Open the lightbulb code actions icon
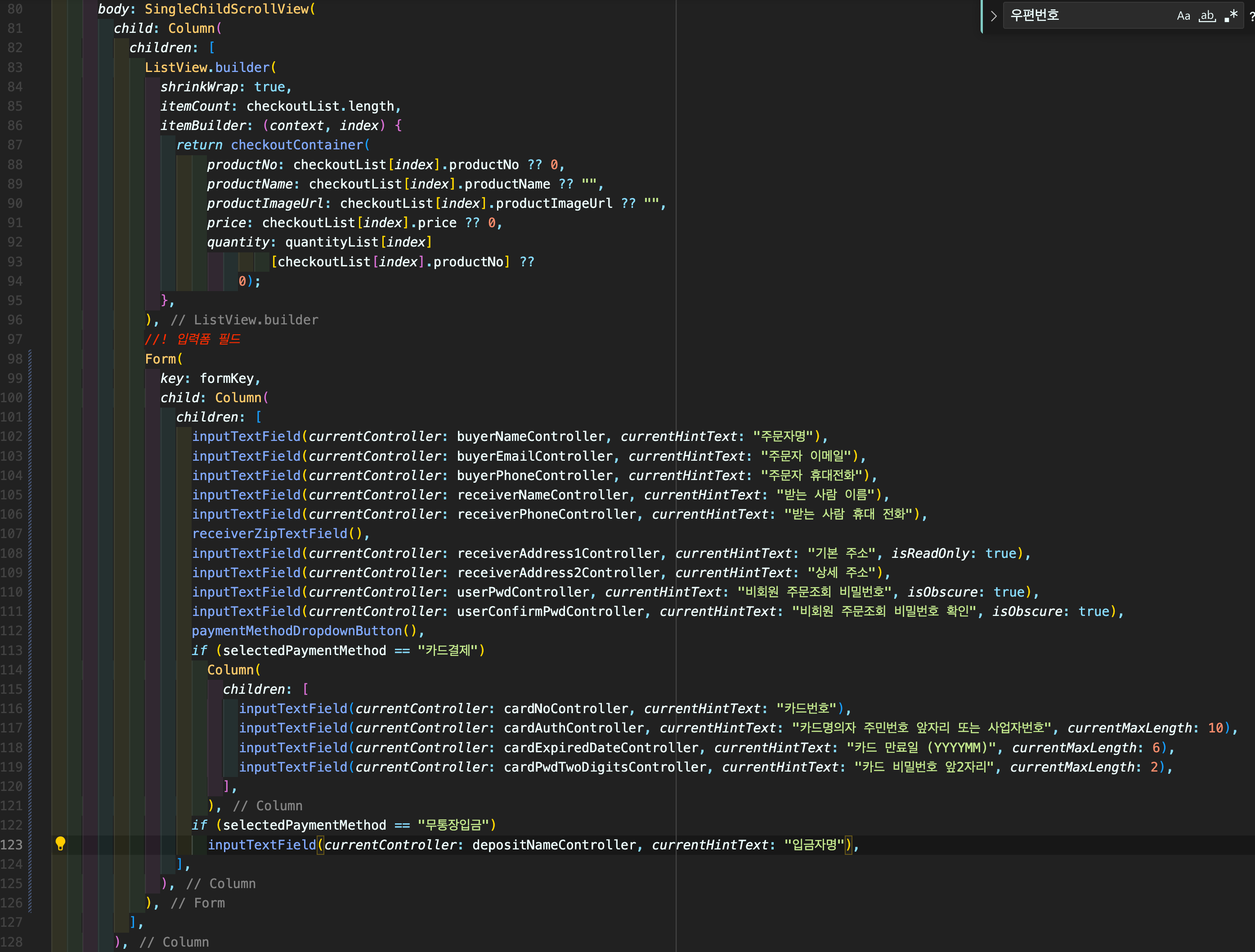This screenshot has height=952, width=1255. point(61,844)
